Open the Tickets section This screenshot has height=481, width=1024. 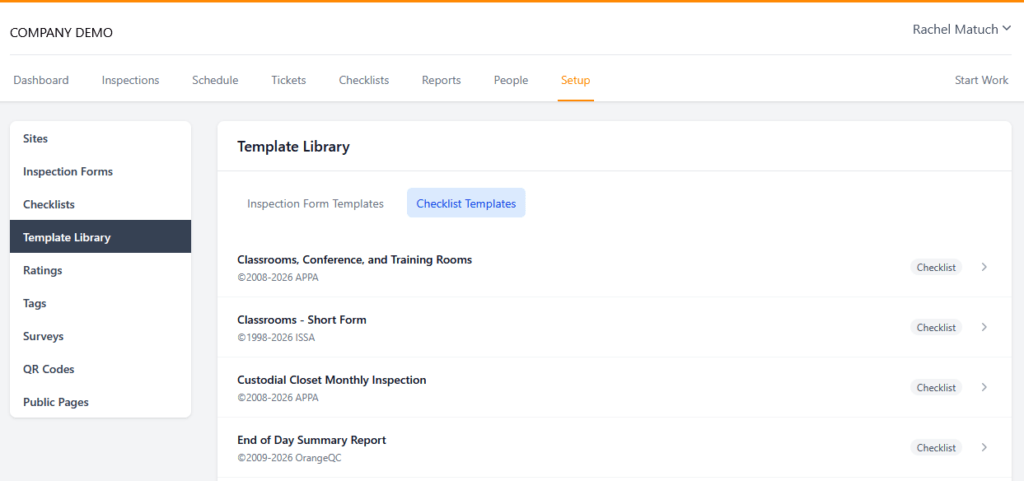point(288,80)
